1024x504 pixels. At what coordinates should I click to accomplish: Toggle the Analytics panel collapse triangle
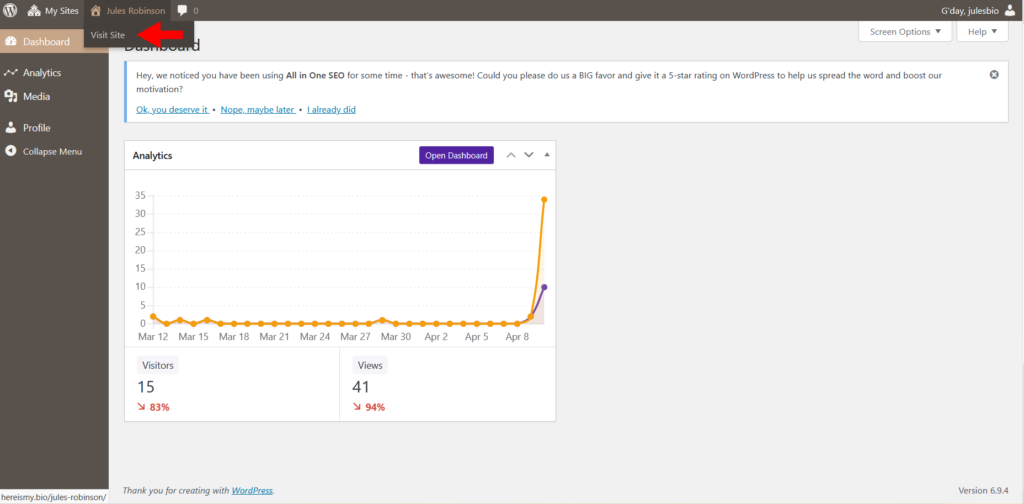(547, 155)
